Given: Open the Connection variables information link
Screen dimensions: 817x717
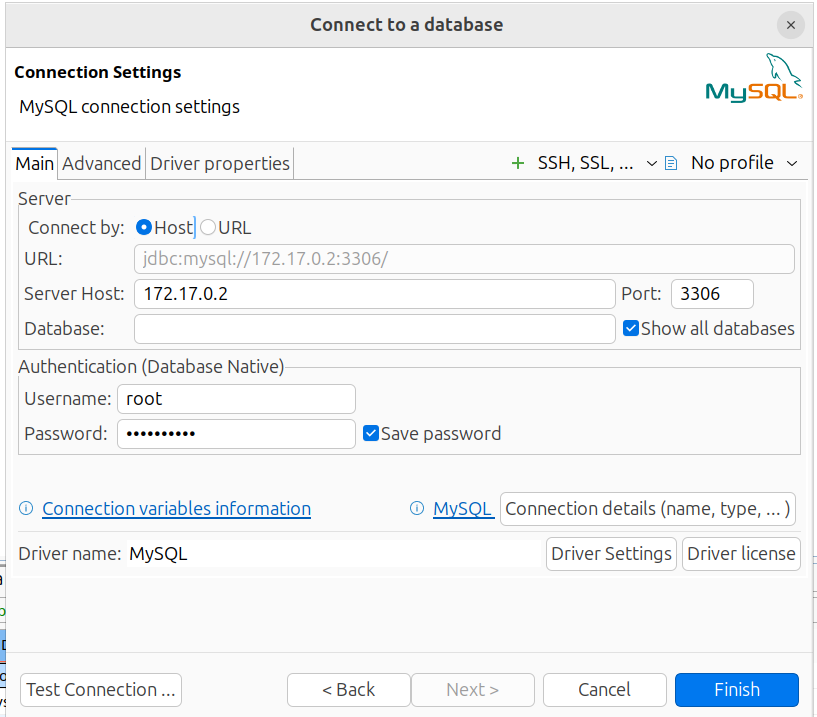Looking at the screenshot, I should (176, 509).
